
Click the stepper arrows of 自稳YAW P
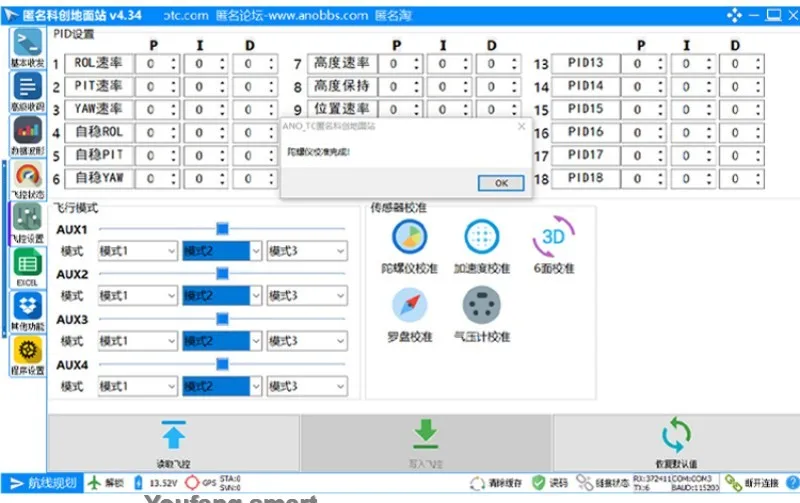173,179
